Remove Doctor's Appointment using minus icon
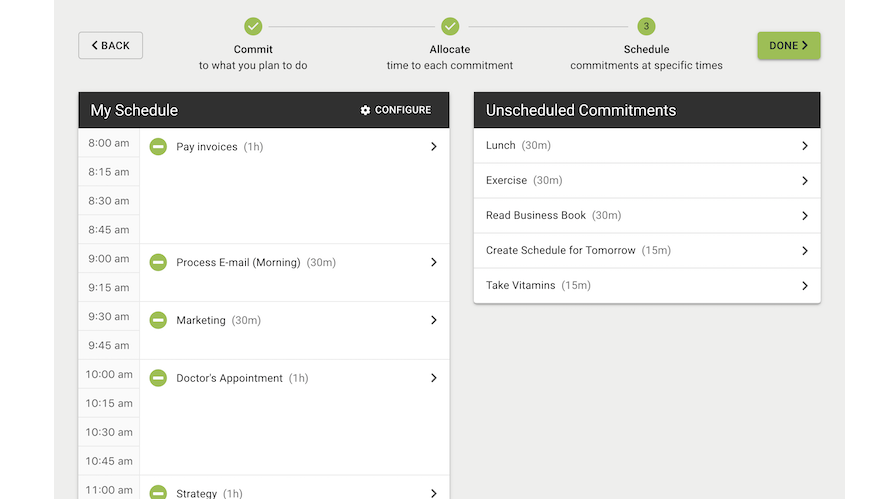This screenshot has width=890, height=500. click(x=158, y=378)
